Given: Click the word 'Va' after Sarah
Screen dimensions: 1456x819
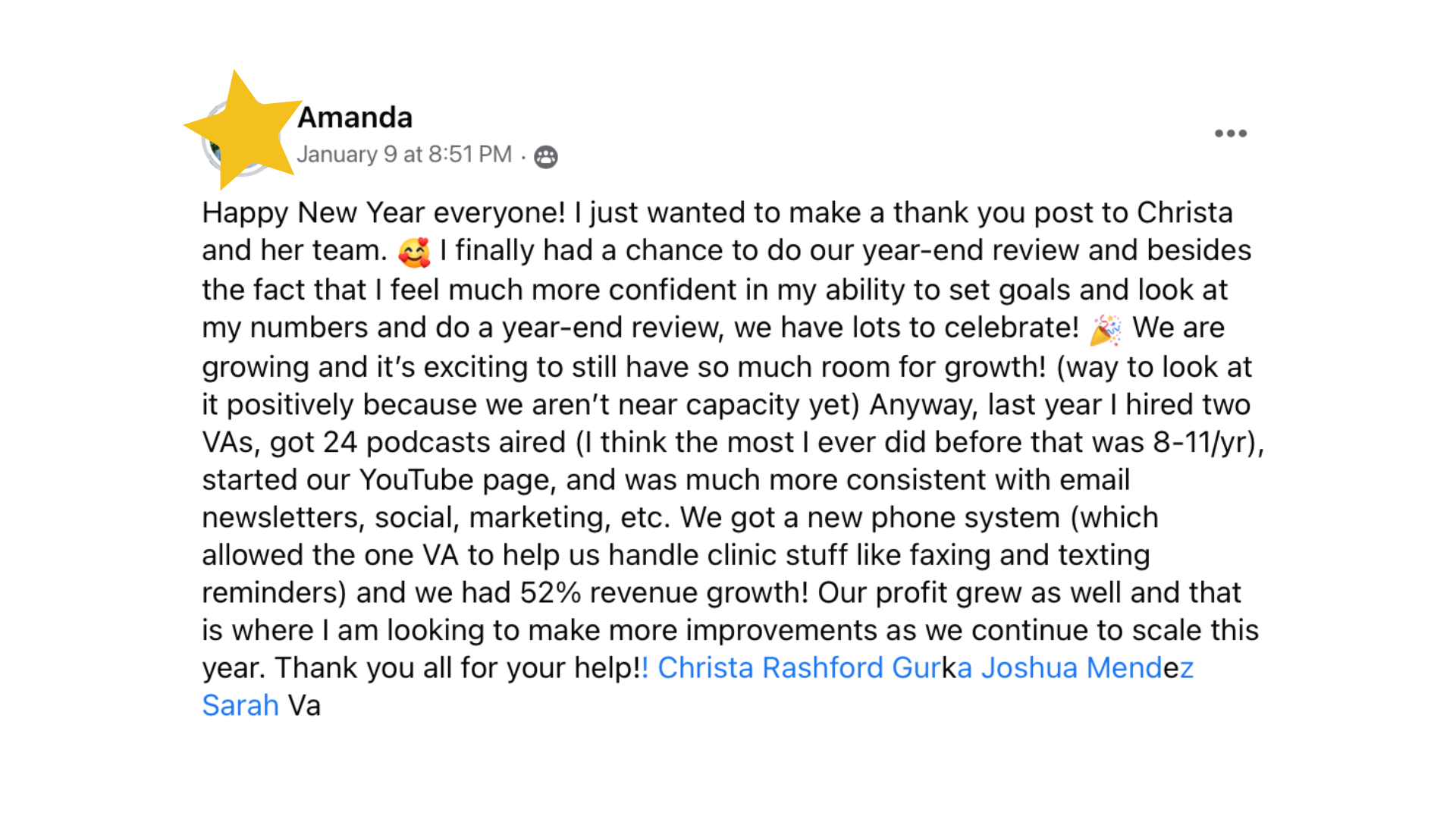Looking at the screenshot, I should 304,706.
